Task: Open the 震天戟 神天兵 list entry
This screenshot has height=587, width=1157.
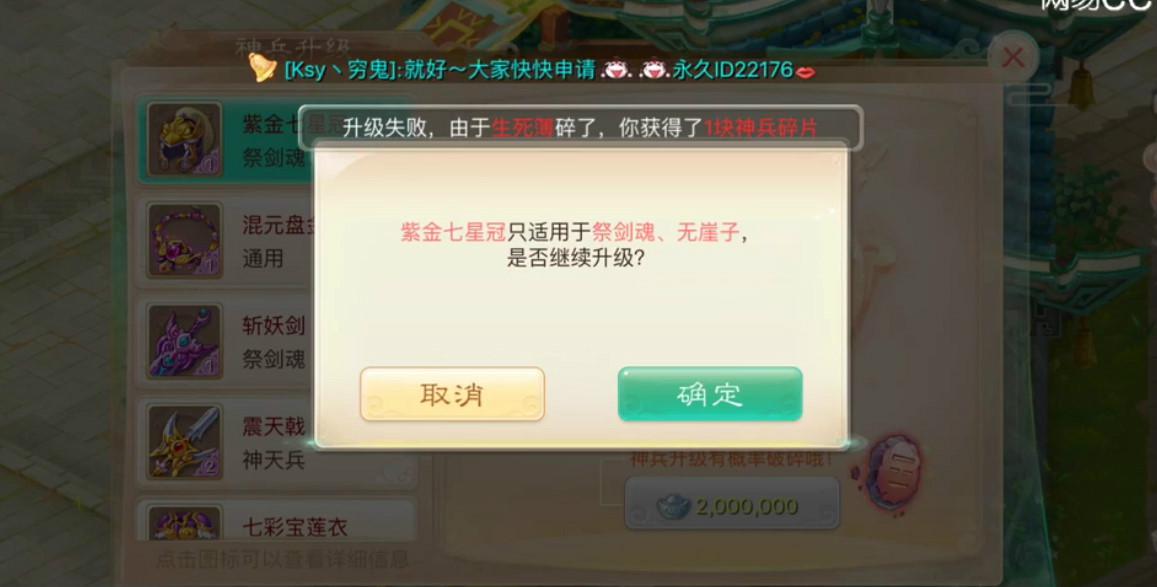Action: [277, 442]
